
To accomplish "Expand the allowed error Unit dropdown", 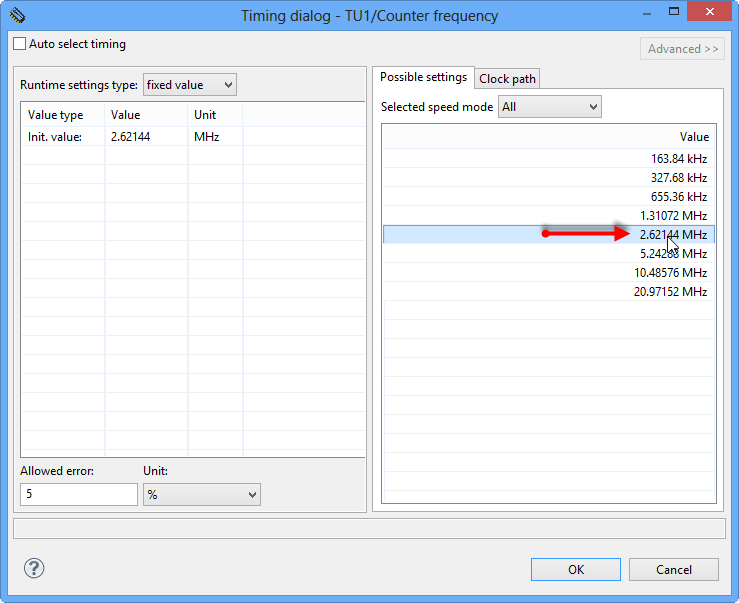I will click(201, 494).
